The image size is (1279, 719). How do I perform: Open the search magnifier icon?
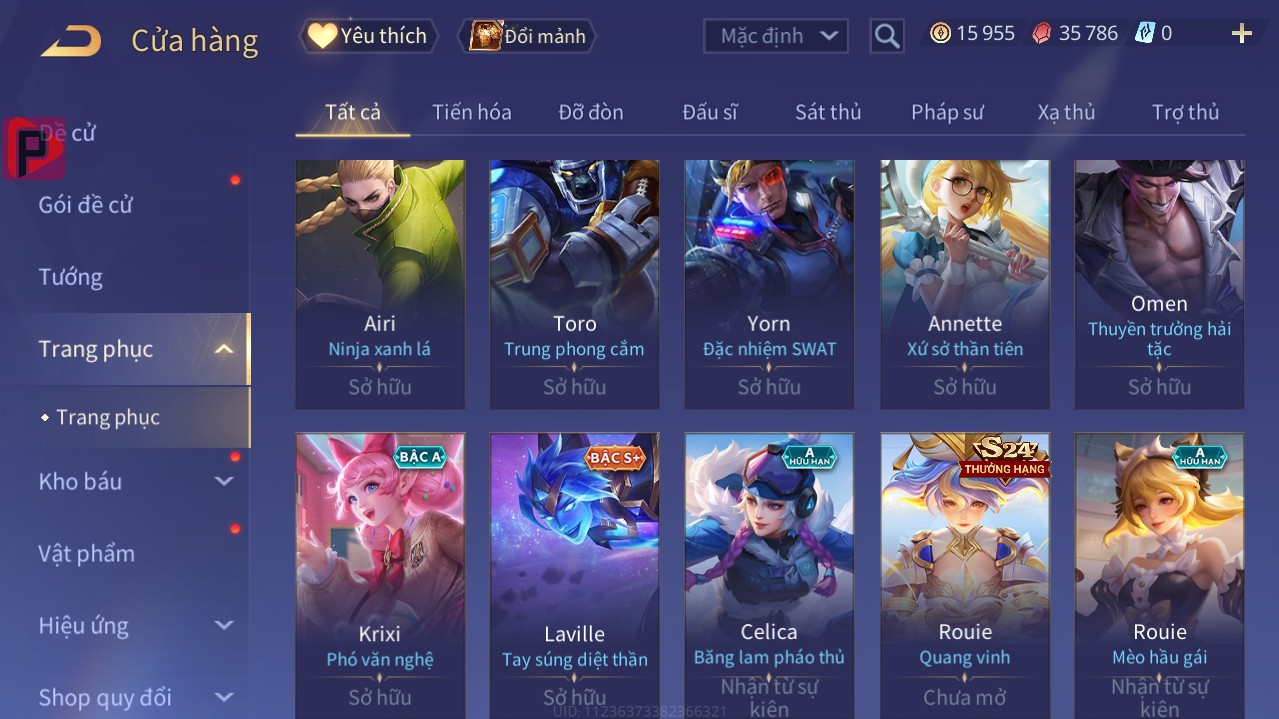pos(886,36)
